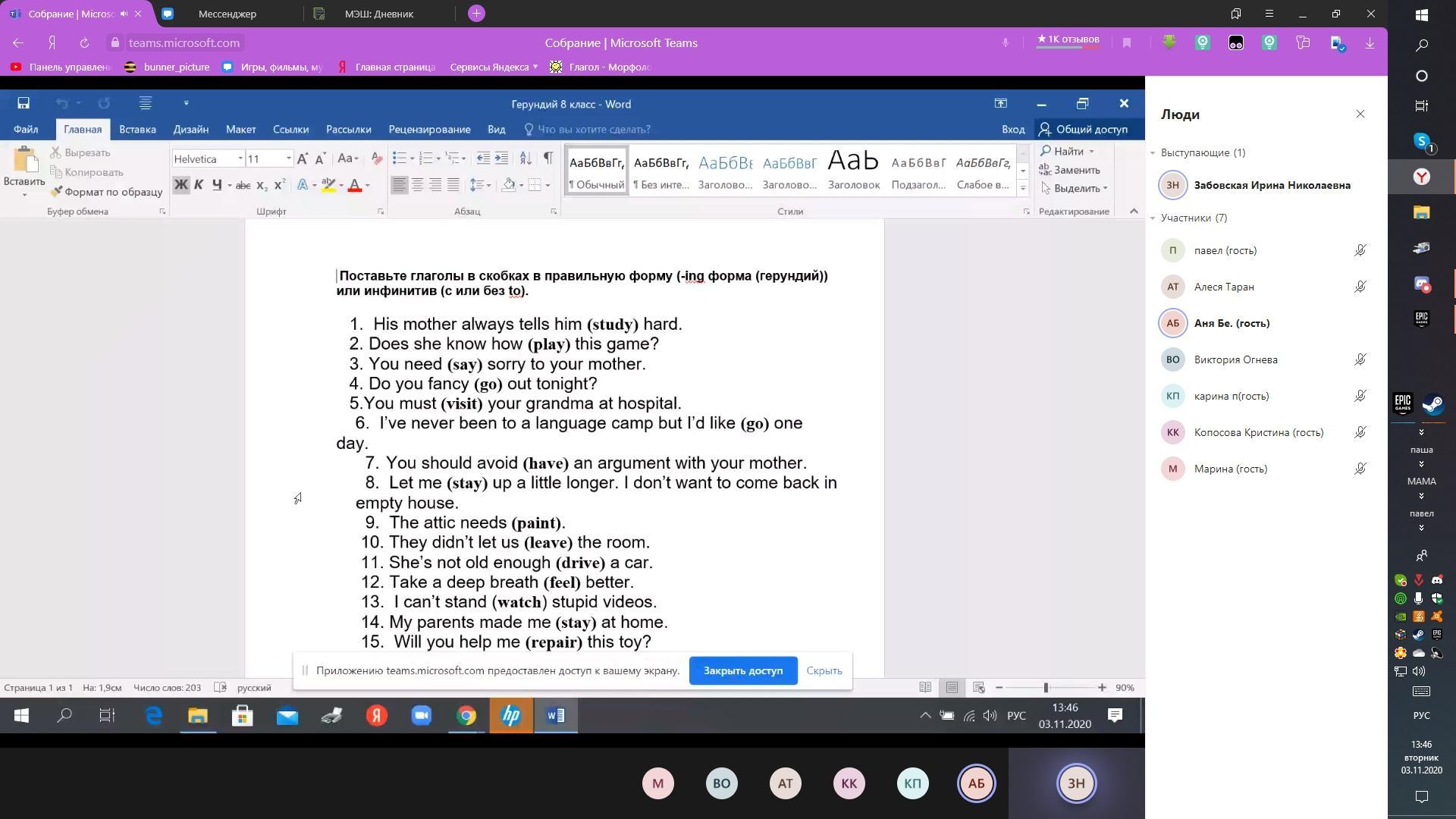Click the Закрыть доступ button

(742, 670)
